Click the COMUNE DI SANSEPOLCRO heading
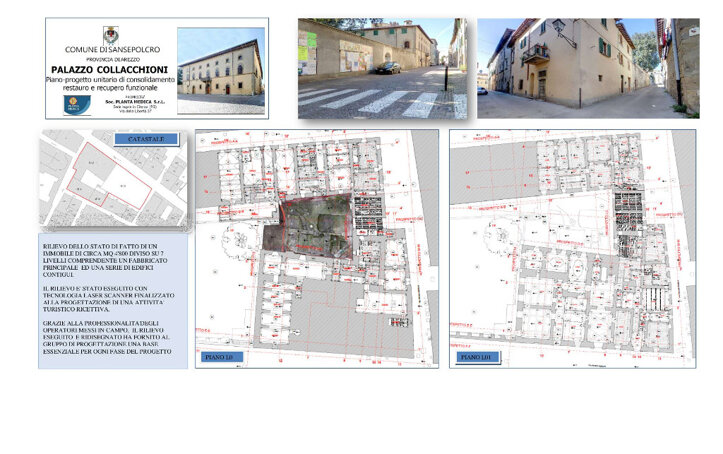 (x=110, y=49)
